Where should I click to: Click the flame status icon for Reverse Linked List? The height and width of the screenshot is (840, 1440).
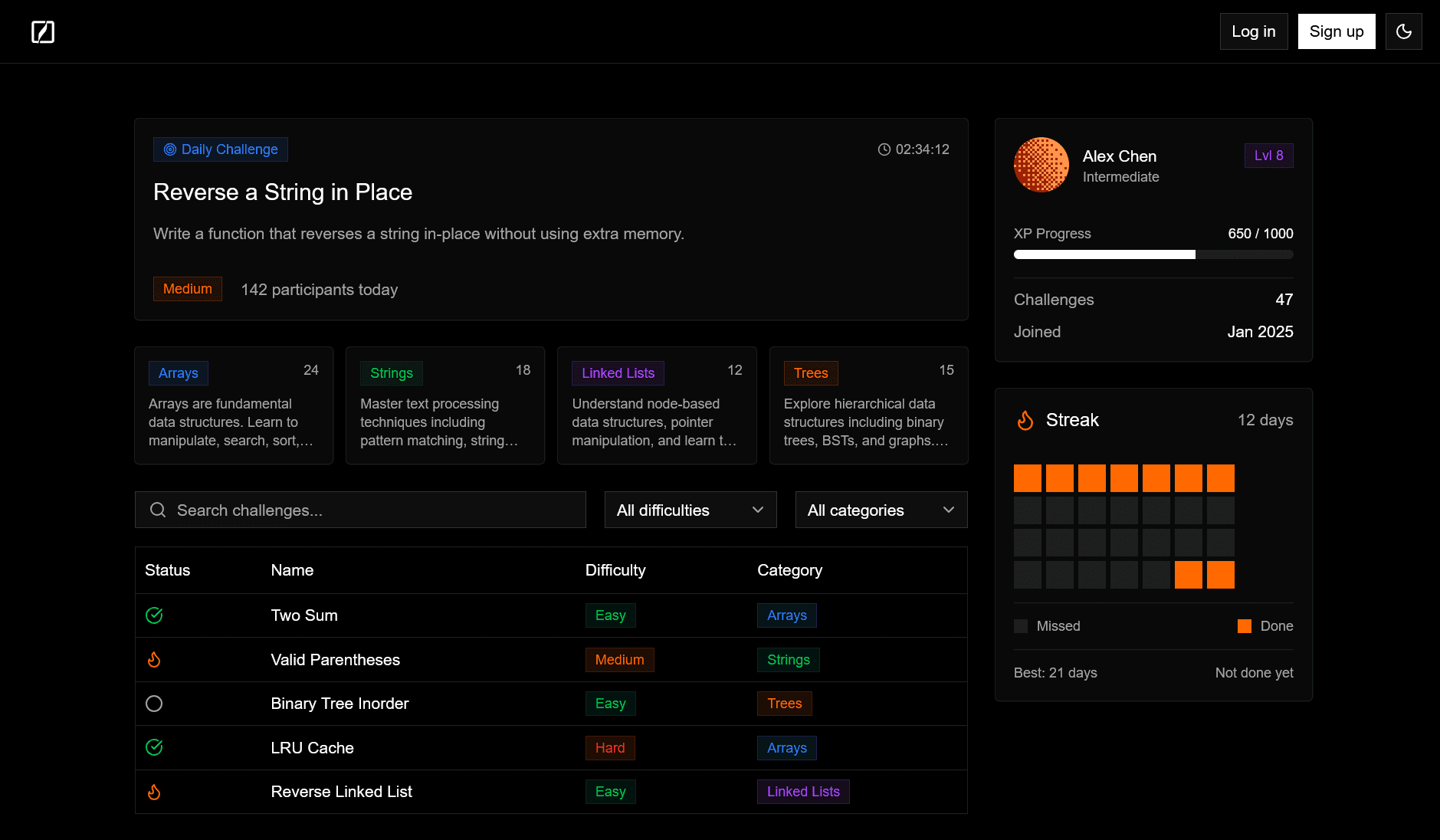point(154,792)
